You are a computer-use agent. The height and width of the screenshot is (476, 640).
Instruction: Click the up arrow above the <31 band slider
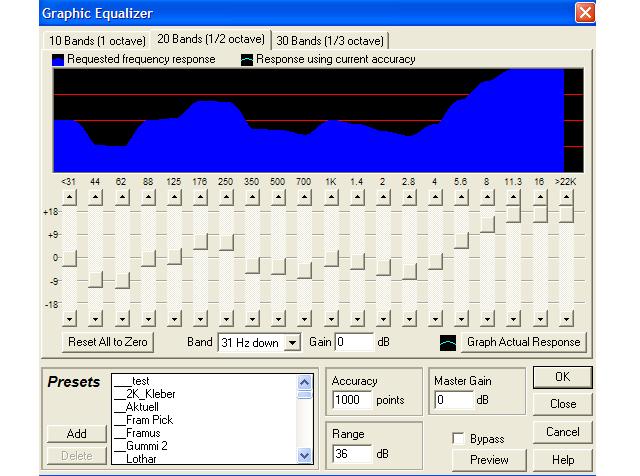[x=69, y=198]
